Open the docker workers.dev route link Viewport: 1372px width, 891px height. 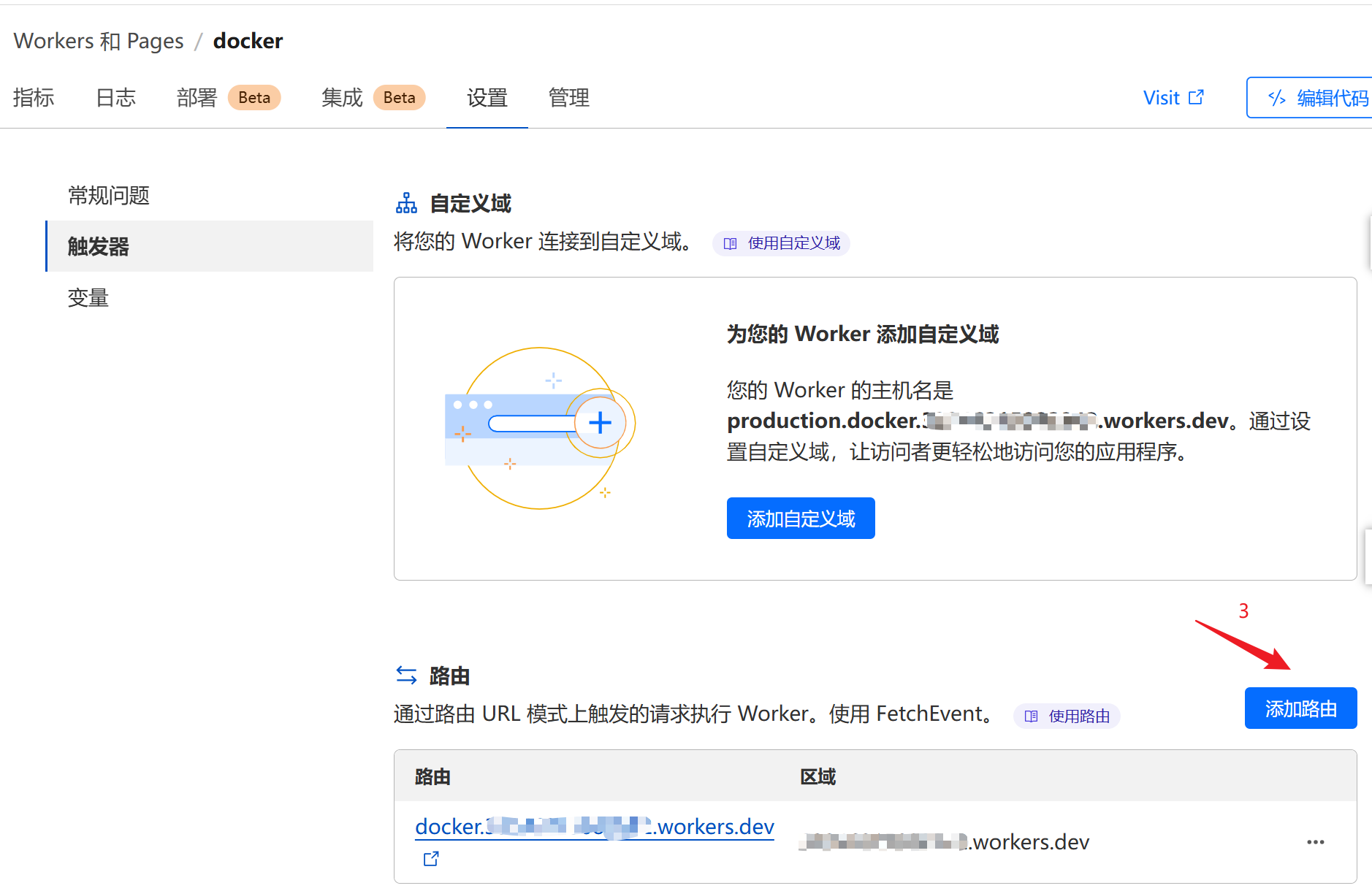point(593,826)
